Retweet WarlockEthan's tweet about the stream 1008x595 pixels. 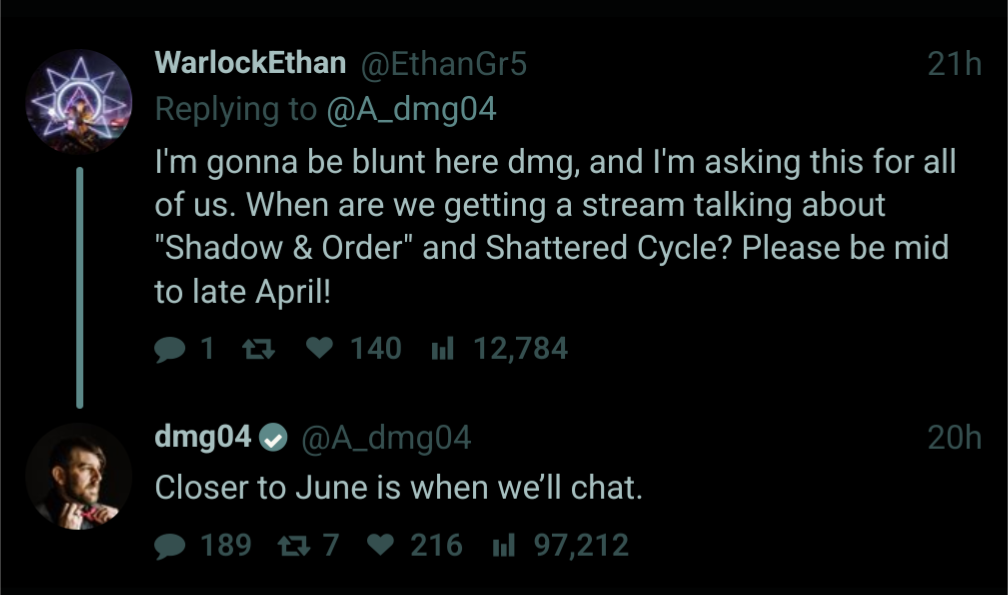pos(258,350)
